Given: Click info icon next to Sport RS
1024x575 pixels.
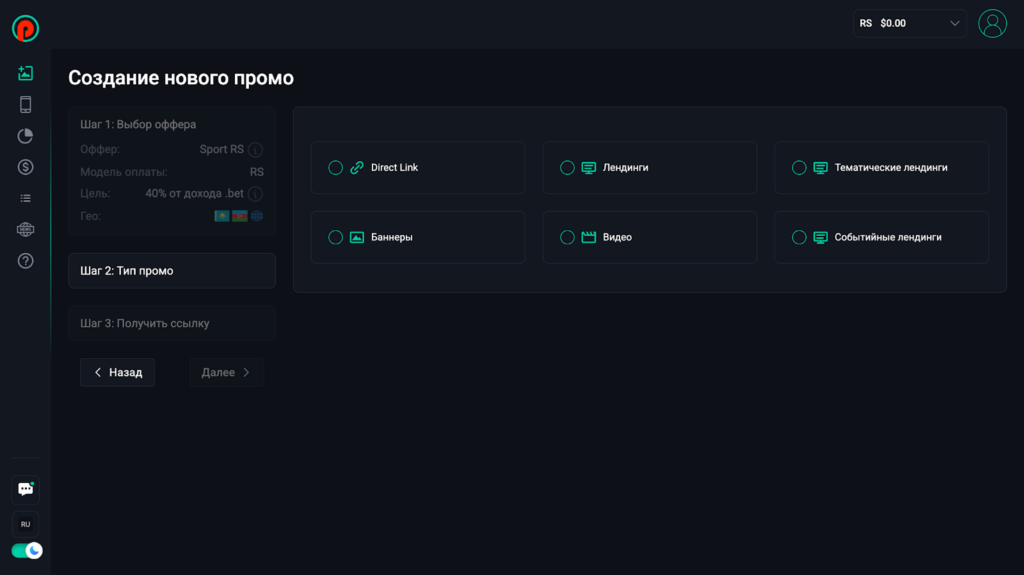Looking at the screenshot, I should 255,150.
